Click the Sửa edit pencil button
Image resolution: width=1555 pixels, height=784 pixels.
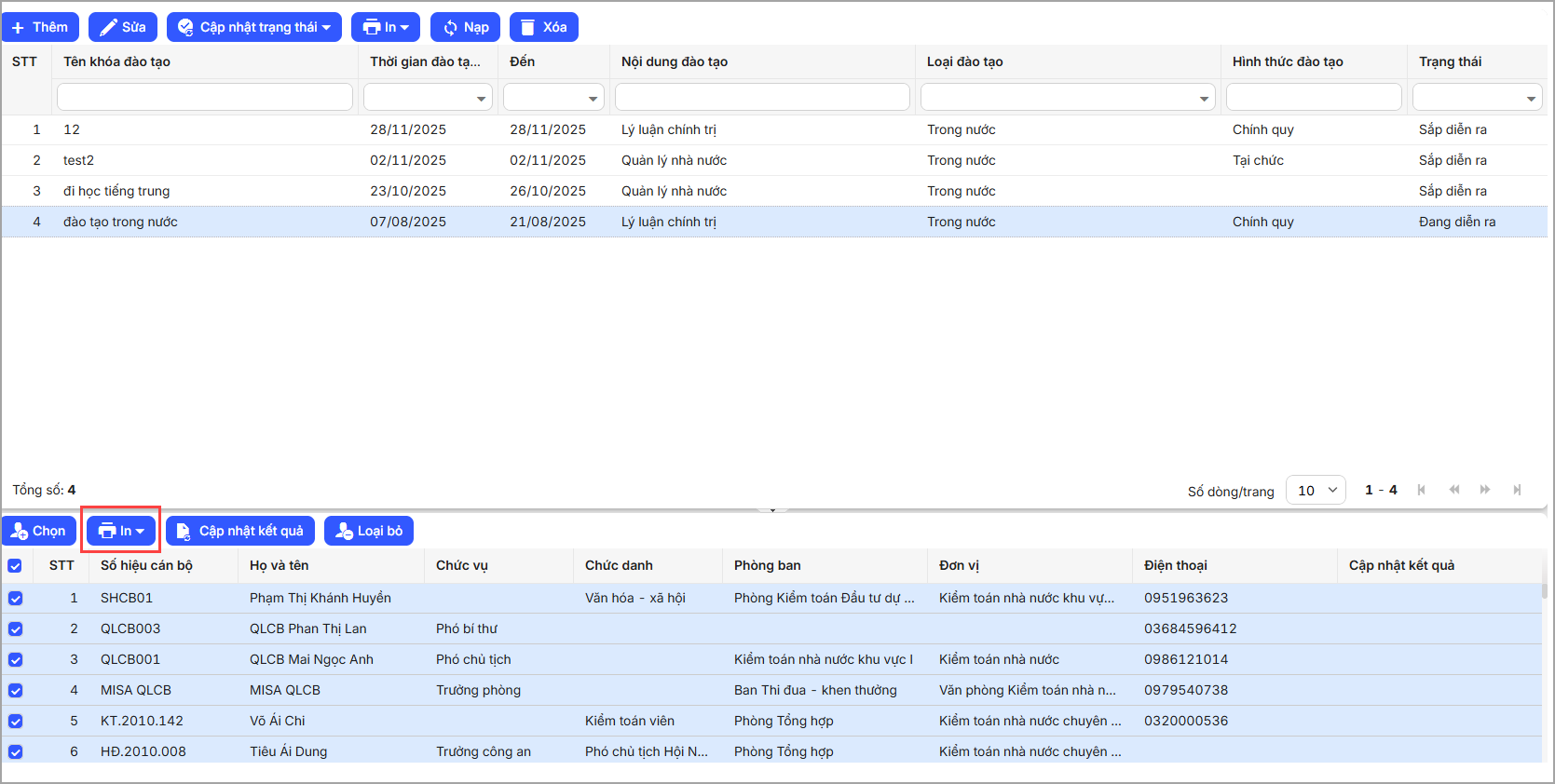pos(123,27)
